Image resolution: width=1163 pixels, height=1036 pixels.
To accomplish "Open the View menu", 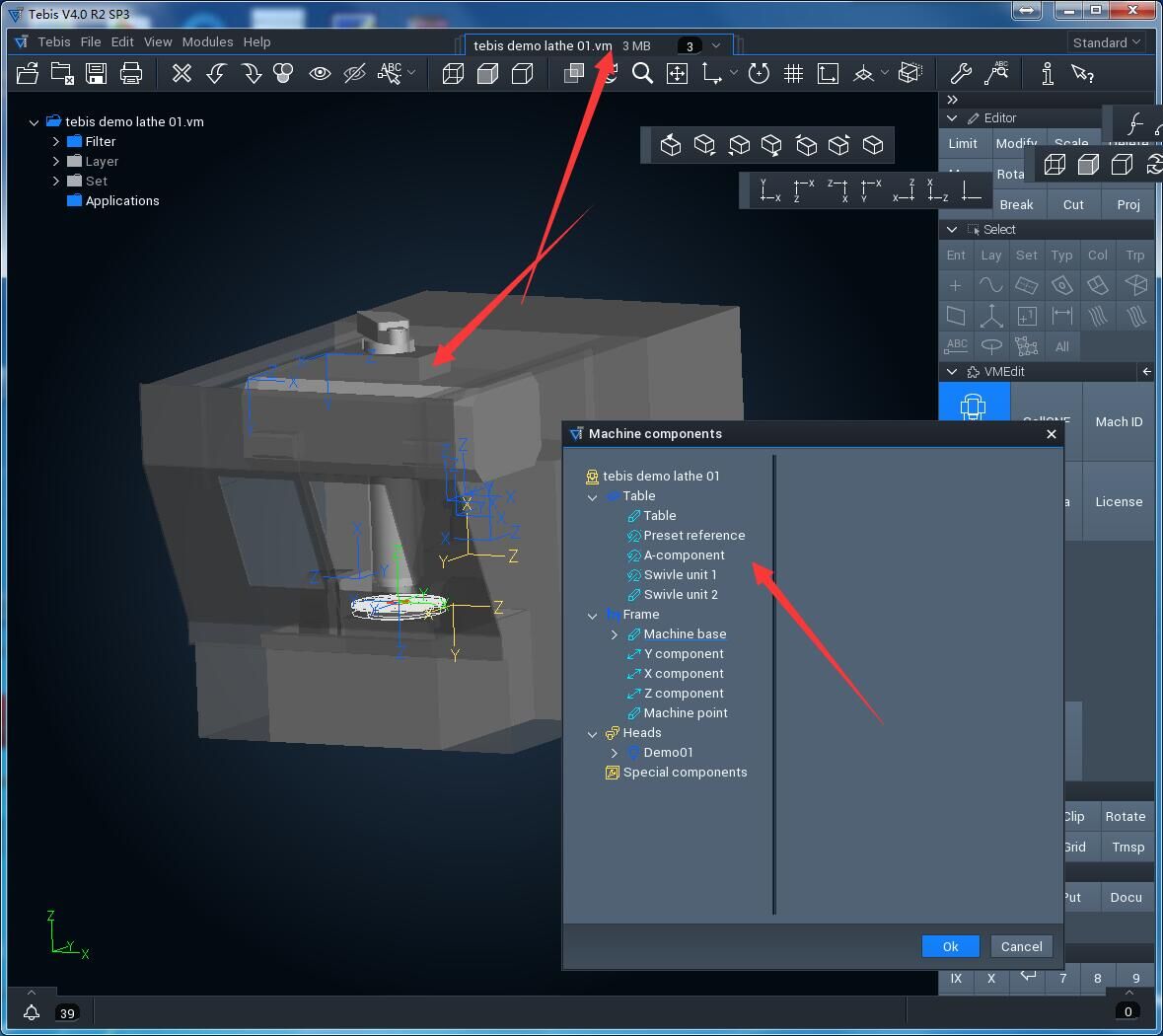I will (157, 41).
